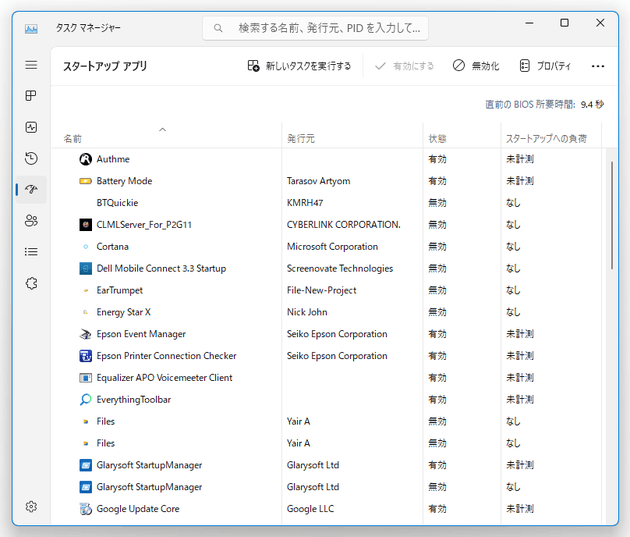The height and width of the screenshot is (537, 630).
Task: Sort by 状態 status column header
Action: [438, 139]
